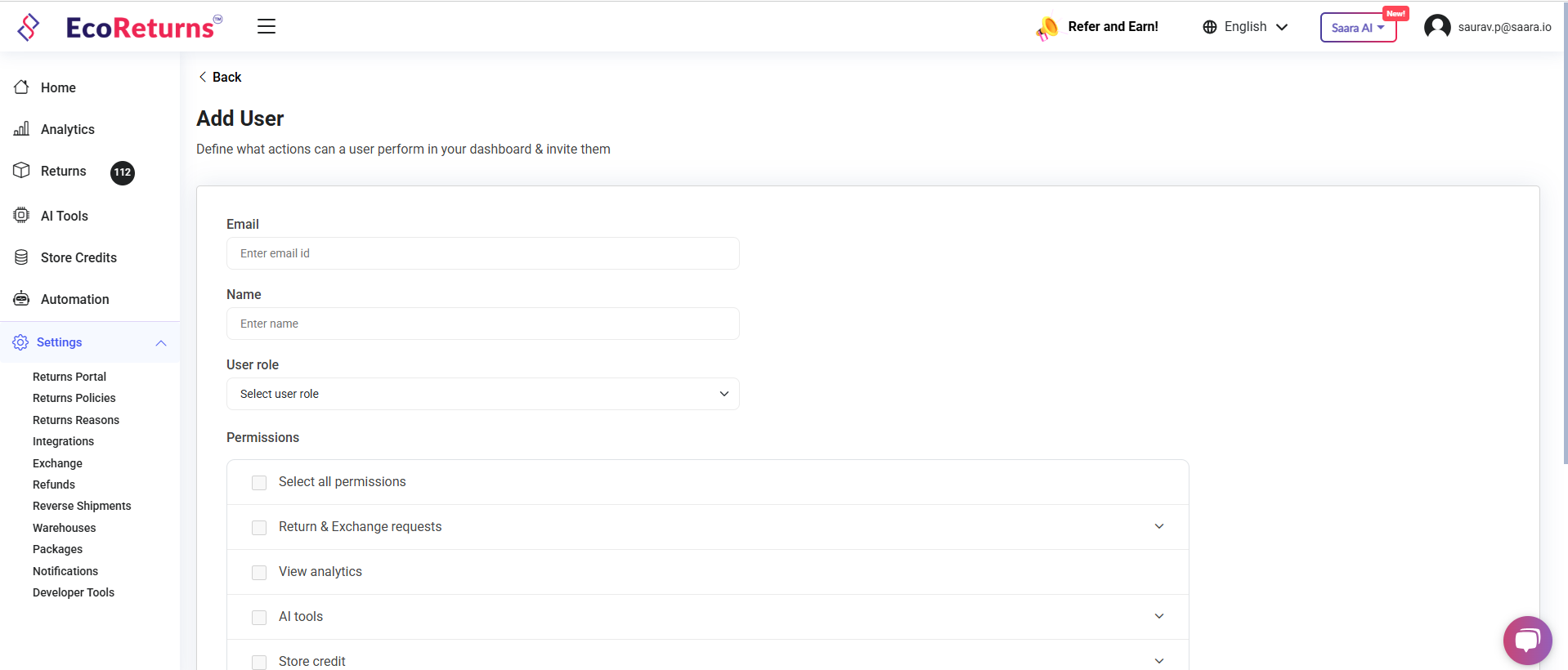Click the Saara AI button
This screenshot has width=1568, height=670.
(1357, 28)
